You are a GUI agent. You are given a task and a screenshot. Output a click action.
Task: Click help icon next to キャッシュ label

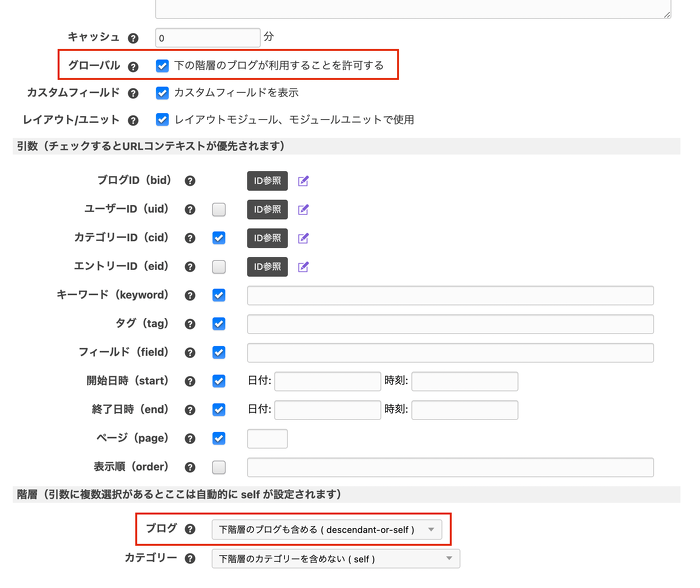tap(133, 38)
